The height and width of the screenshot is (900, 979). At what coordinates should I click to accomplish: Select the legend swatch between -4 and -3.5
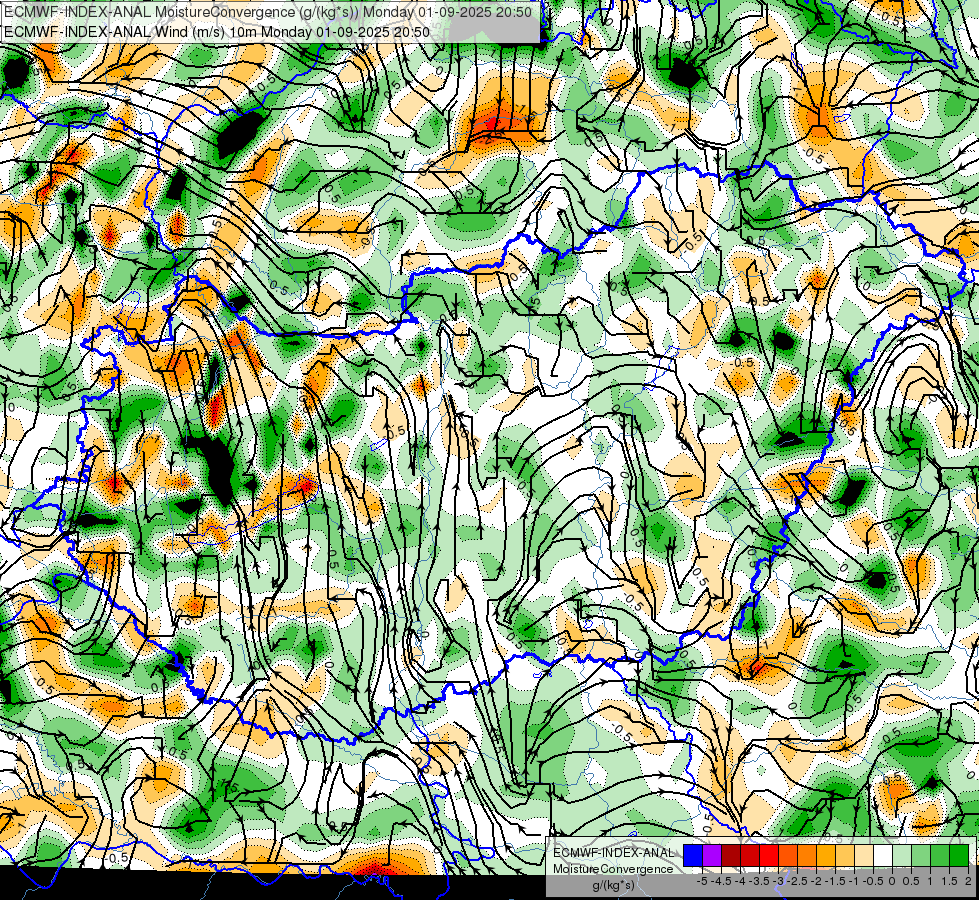[750, 856]
